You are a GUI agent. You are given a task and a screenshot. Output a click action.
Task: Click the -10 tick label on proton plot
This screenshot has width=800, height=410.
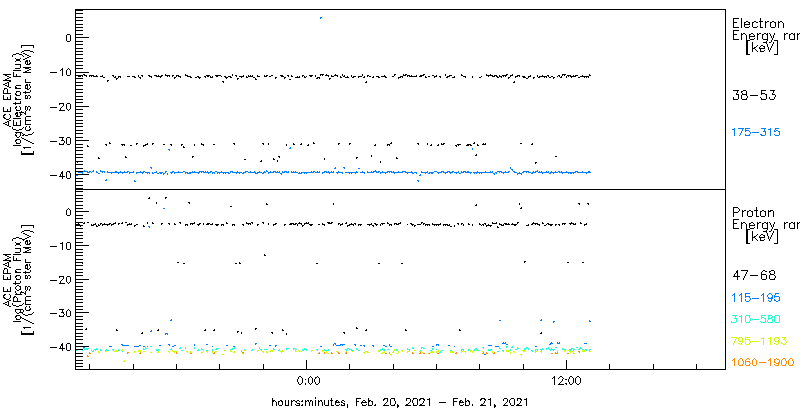click(x=62, y=245)
